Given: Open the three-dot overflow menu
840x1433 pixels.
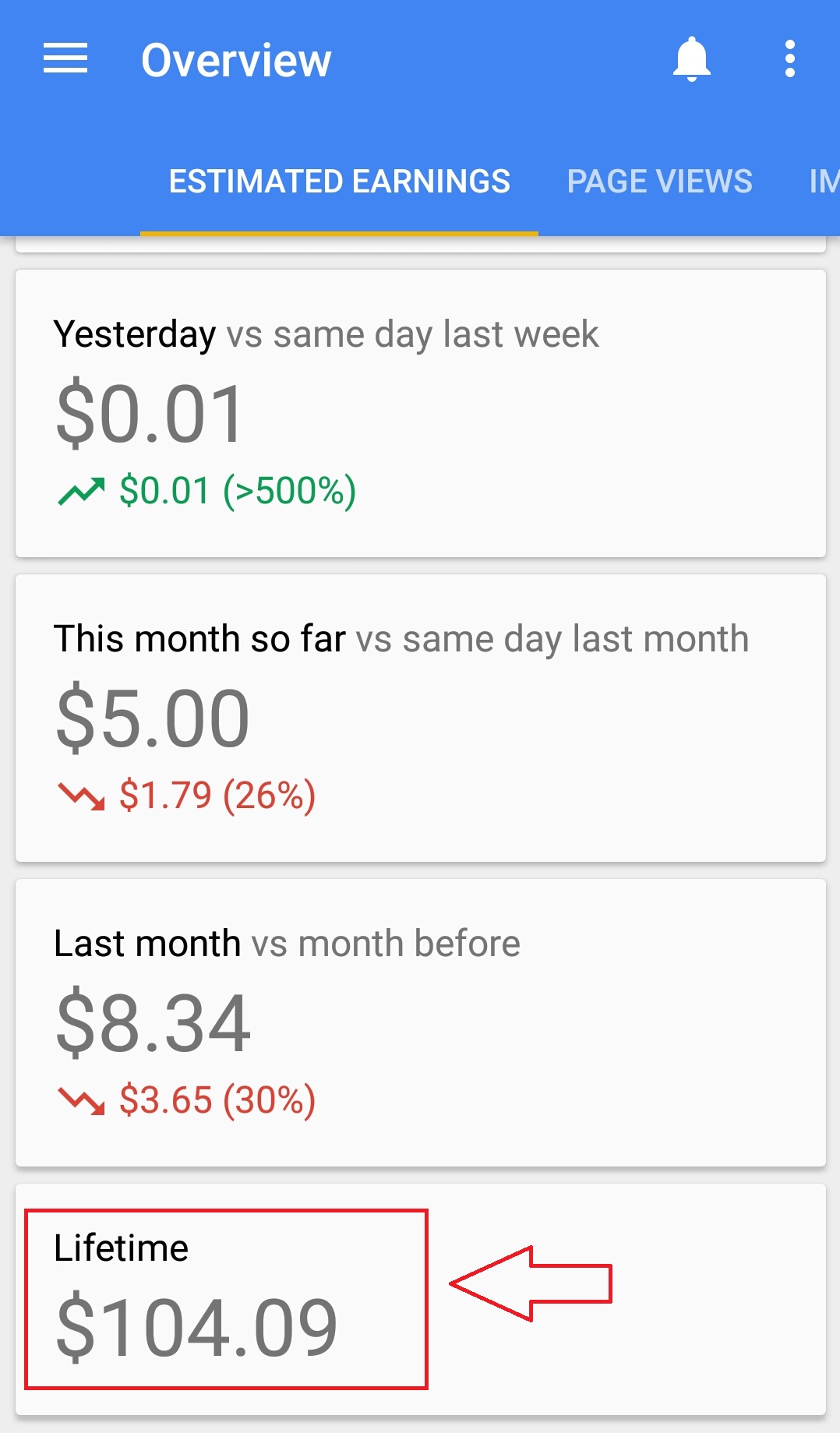Looking at the screenshot, I should tap(789, 59).
